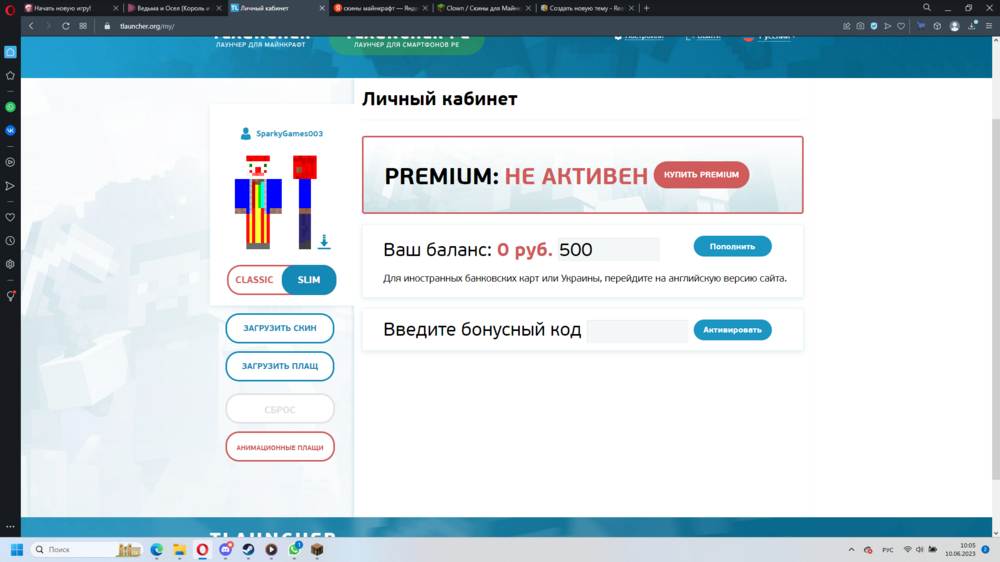This screenshot has width=1000, height=562.
Task: Switch to 'Ведьма и Осел' tab
Action: 173,8
